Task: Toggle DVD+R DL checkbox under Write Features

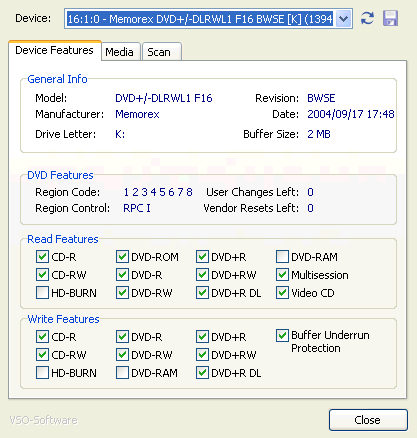Action: click(x=202, y=373)
